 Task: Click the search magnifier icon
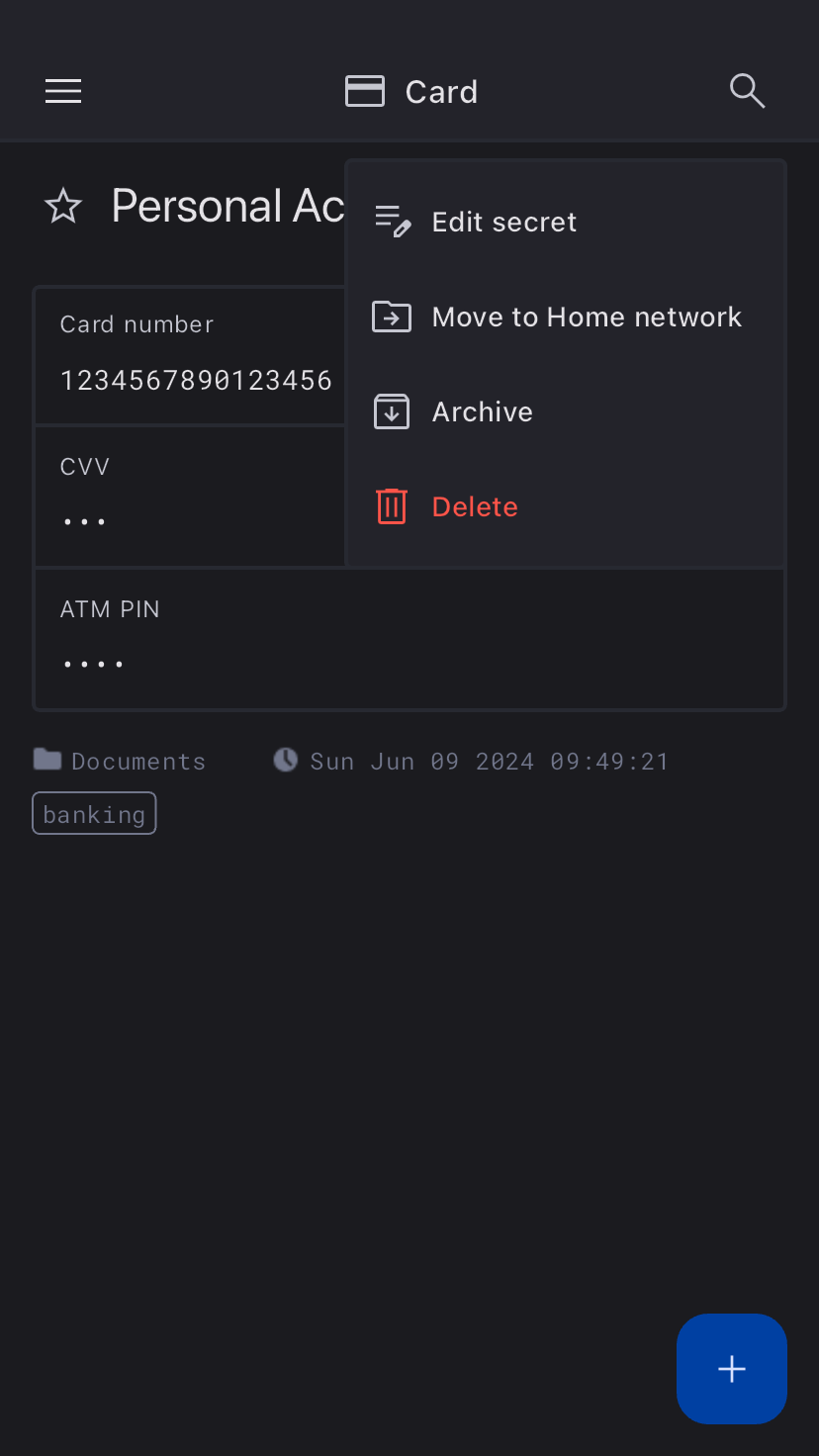point(747,91)
